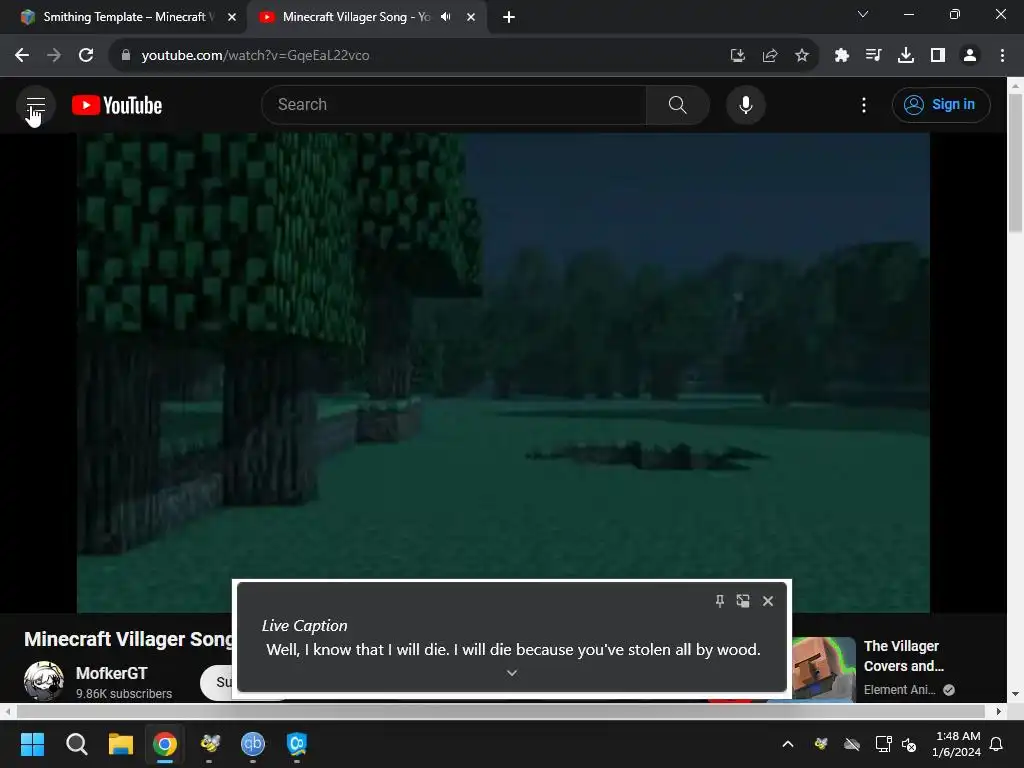The image size is (1024, 768).
Task: Select the Minecraft Villager Song tab
Action: (357, 17)
